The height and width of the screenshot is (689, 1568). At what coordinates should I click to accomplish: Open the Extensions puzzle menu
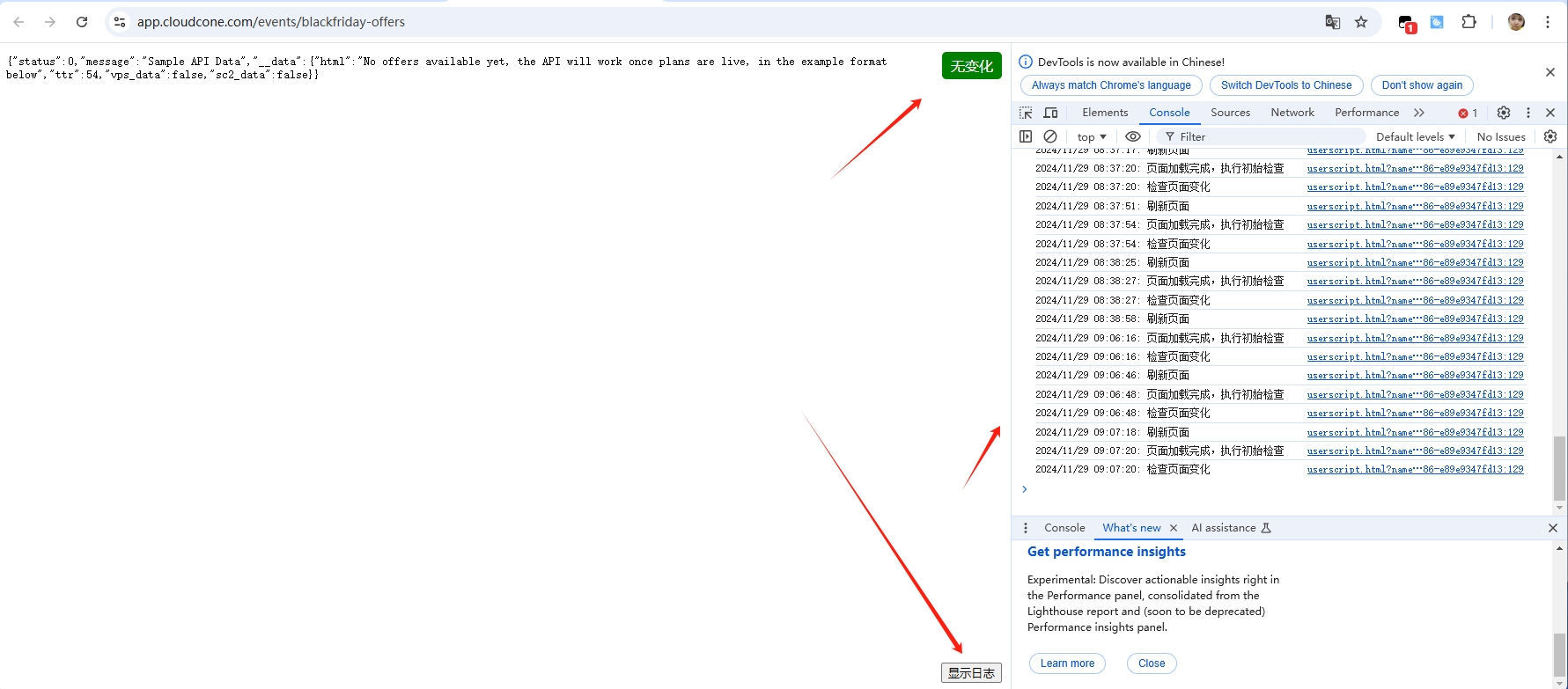coord(1469,22)
